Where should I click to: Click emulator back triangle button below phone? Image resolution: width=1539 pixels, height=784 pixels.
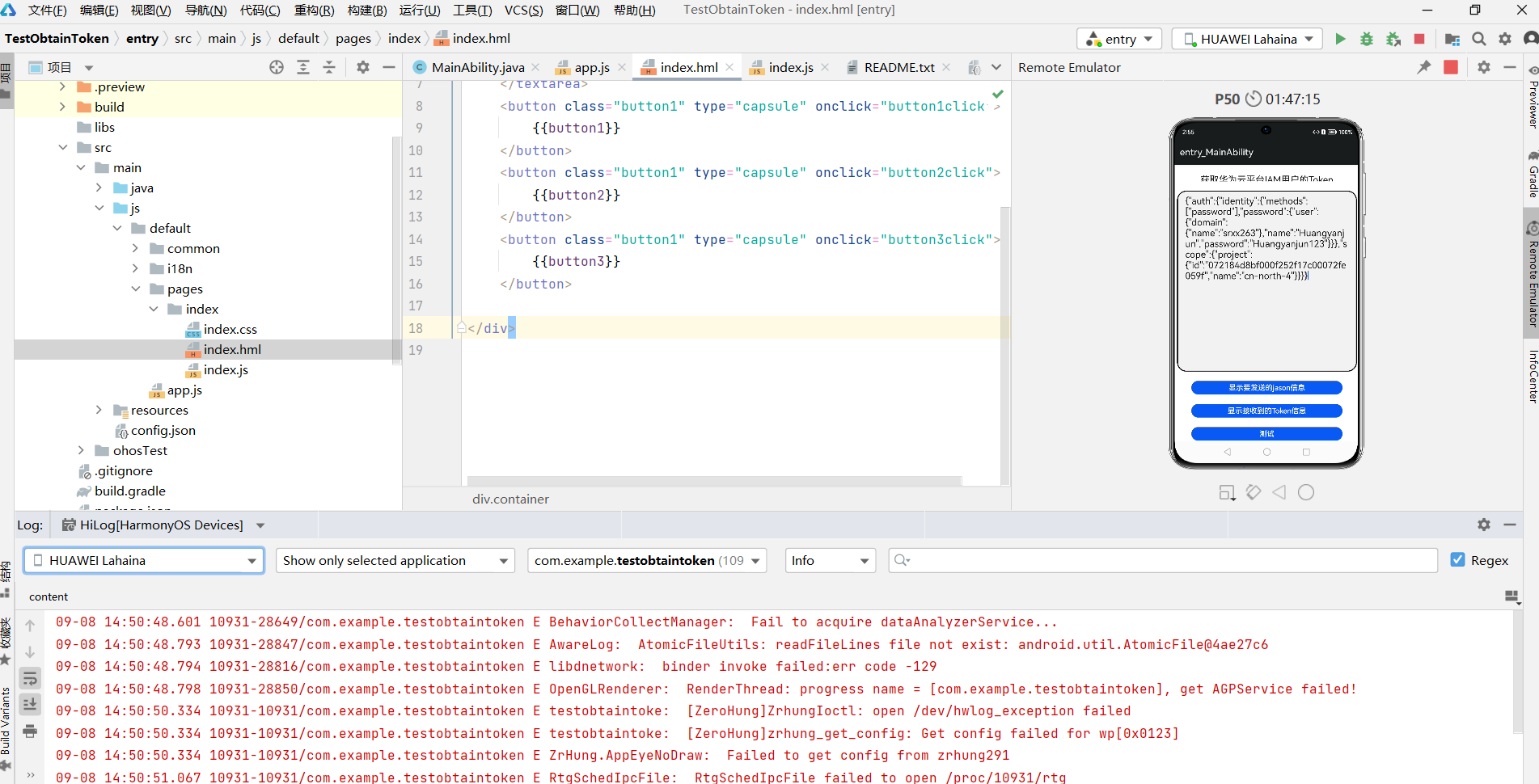(1279, 492)
